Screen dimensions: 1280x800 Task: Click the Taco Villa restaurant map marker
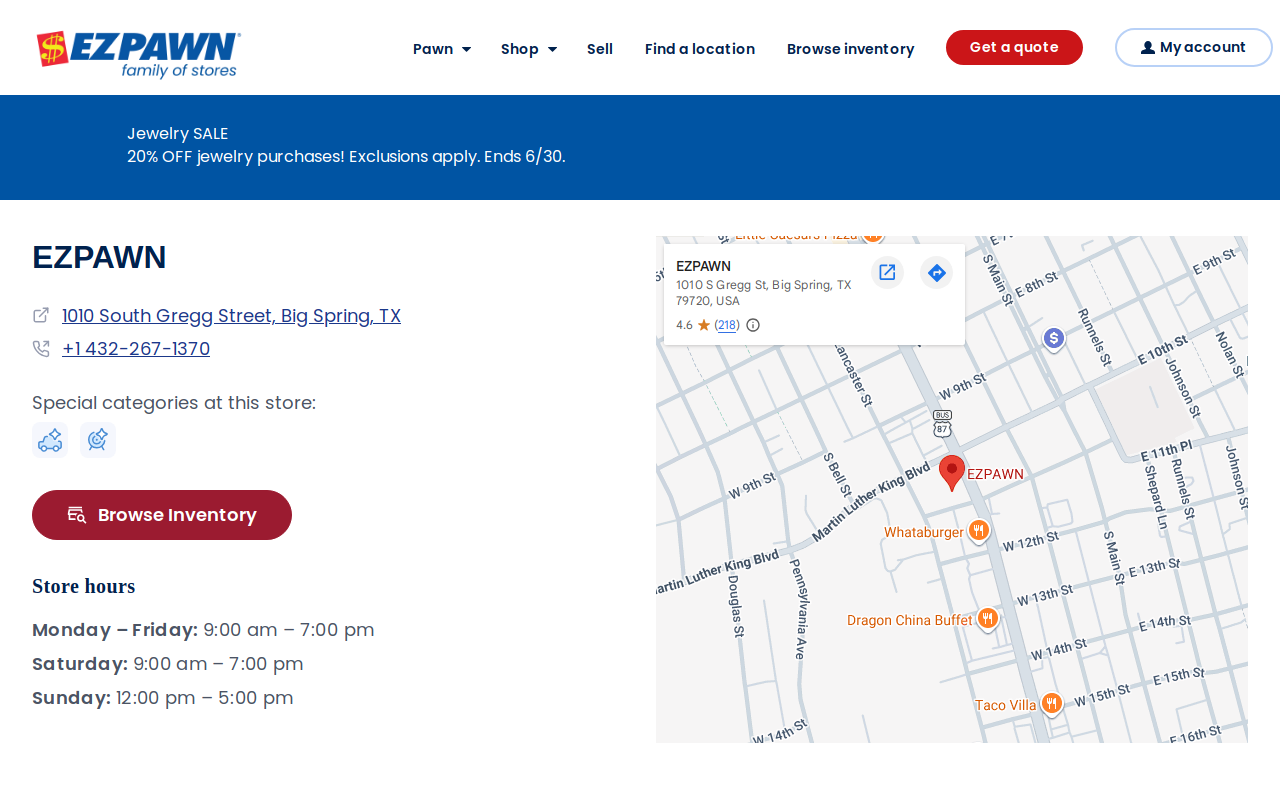pos(1051,704)
